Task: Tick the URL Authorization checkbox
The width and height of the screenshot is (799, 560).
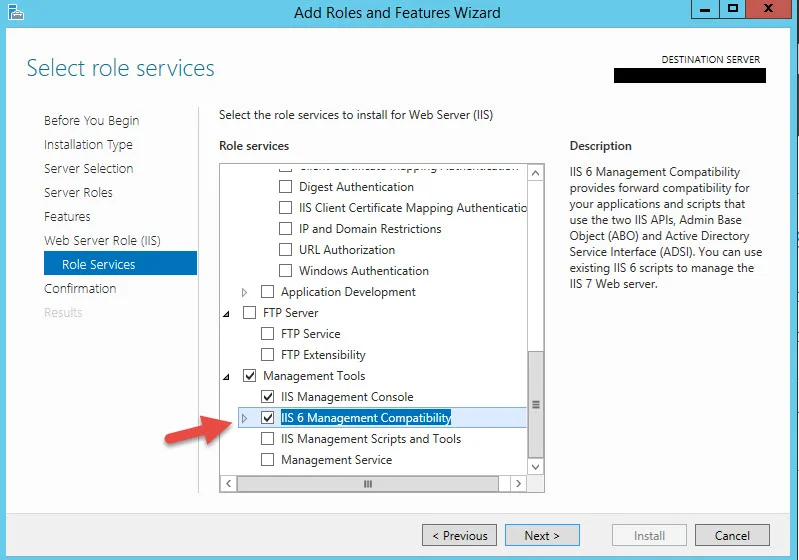Action: pos(285,250)
